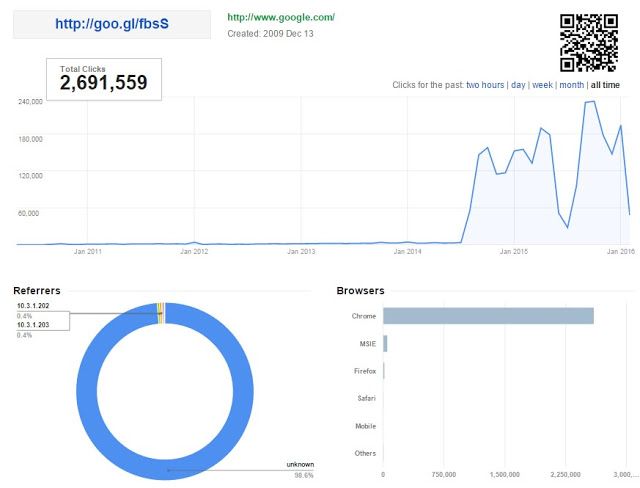Click the Firefox label in Browsers chart

pyautogui.click(x=365, y=371)
